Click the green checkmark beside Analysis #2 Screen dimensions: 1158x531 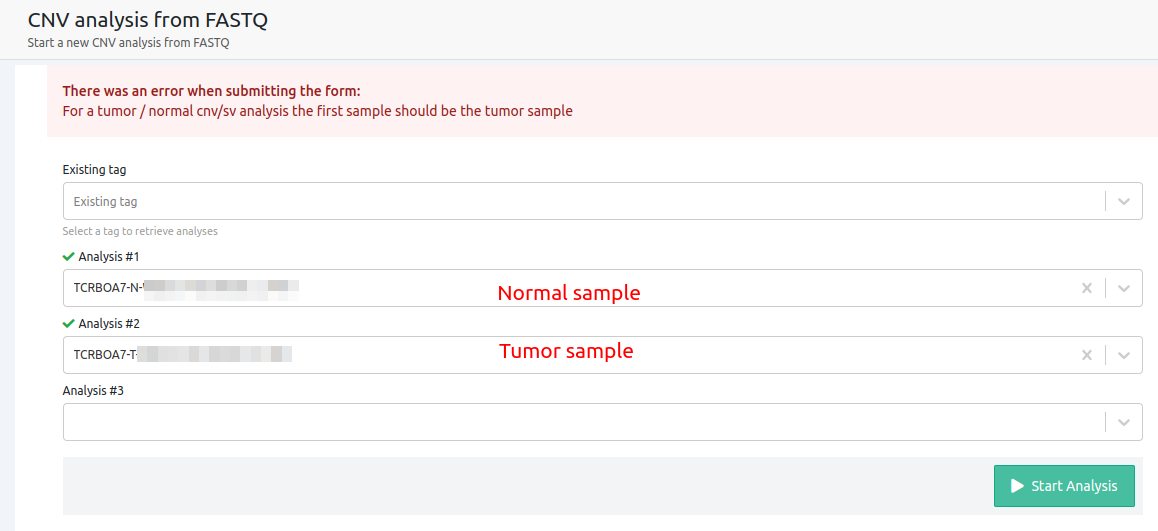click(x=68, y=324)
